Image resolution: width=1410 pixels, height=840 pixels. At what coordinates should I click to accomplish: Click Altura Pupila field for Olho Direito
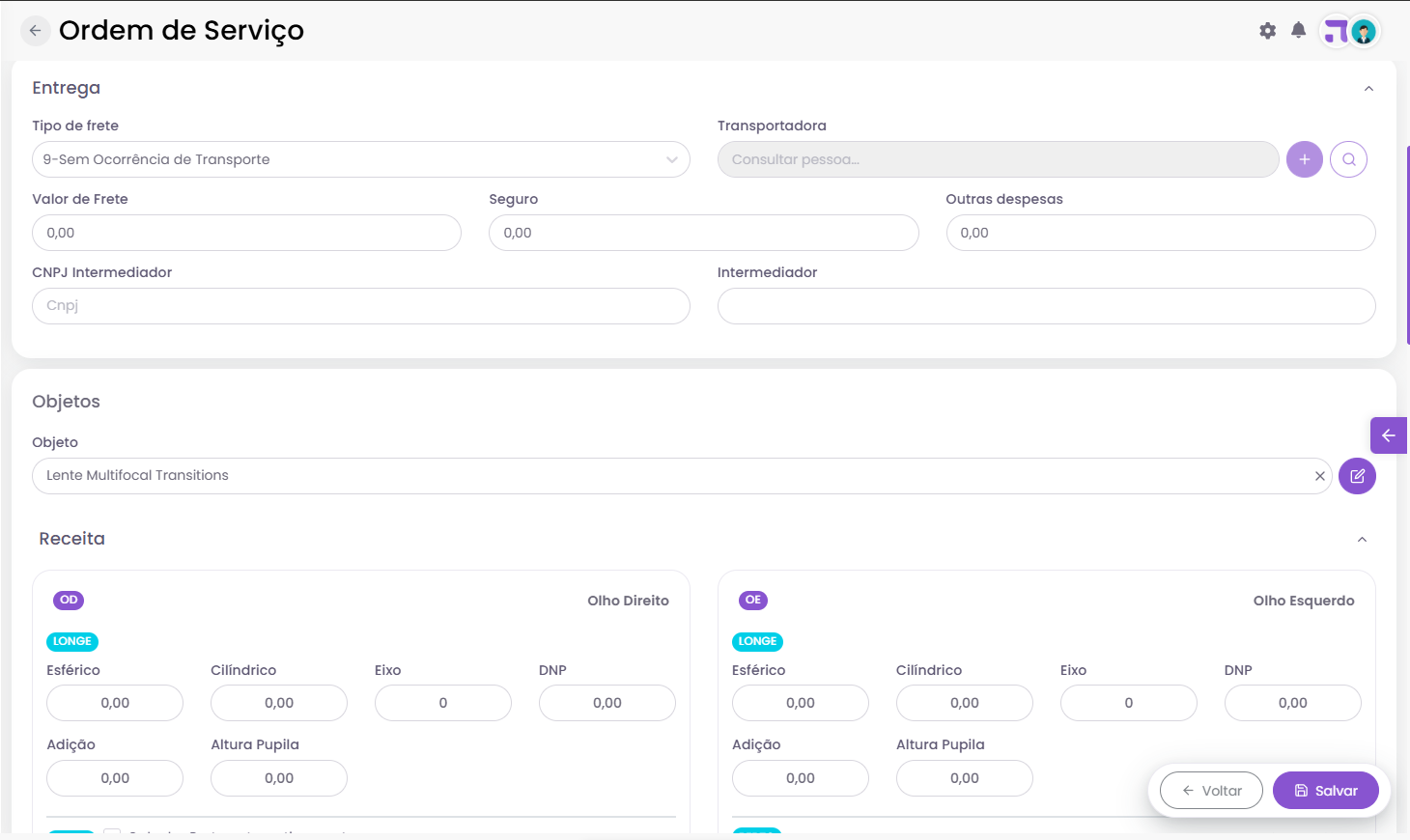tap(279, 778)
